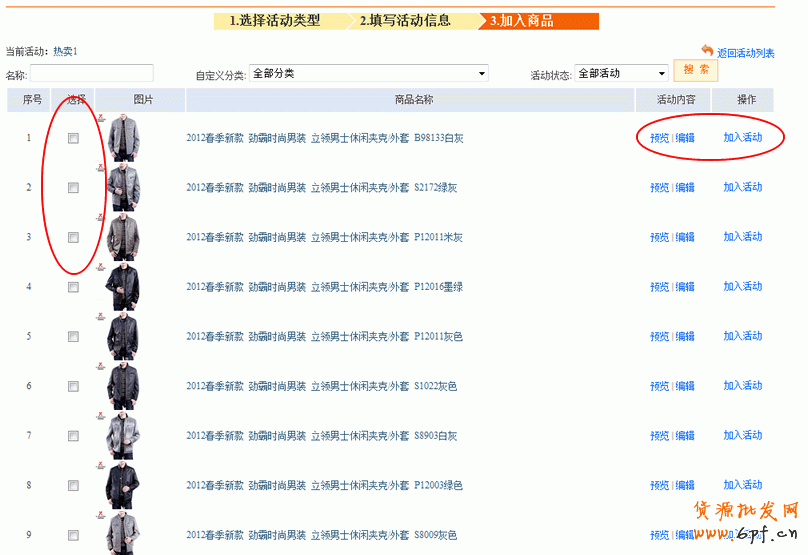This screenshot has width=808, height=555.
Task: Add P12011灰色 jacket via 加入活动
Action: pyautogui.click(x=743, y=336)
